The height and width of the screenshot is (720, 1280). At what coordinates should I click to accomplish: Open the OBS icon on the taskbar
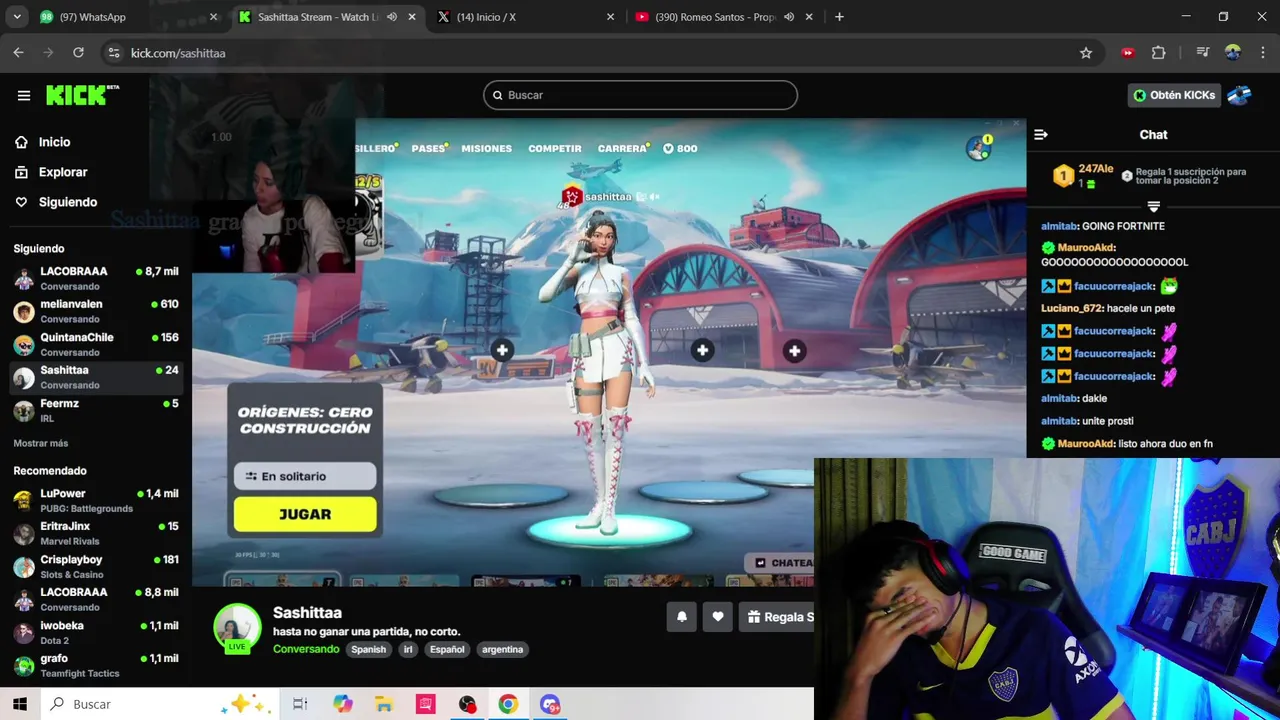[x=467, y=704]
